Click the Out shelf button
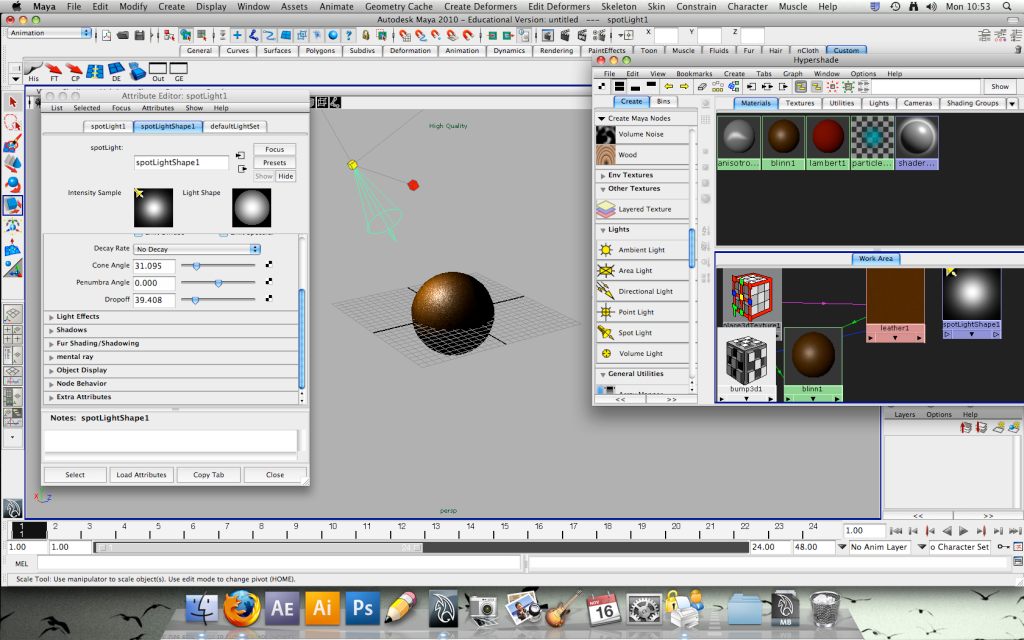Image resolution: width=1024 pixels, height=640 pixels. [x=158, y=71]
